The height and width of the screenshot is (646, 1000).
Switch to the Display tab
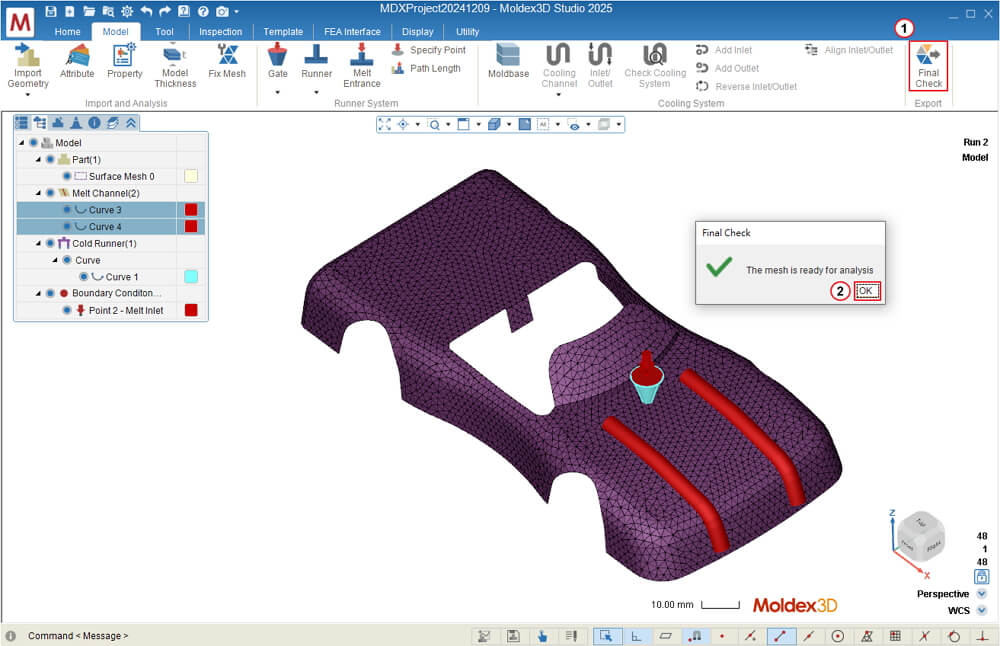pyautogui.click(x=418, y=32)
